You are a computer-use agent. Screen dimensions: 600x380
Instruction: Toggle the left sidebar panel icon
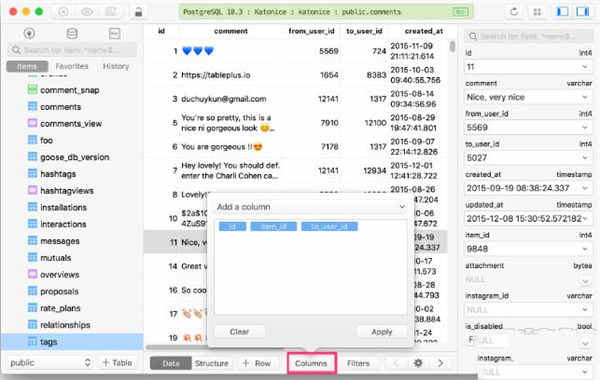coord(562,12)
